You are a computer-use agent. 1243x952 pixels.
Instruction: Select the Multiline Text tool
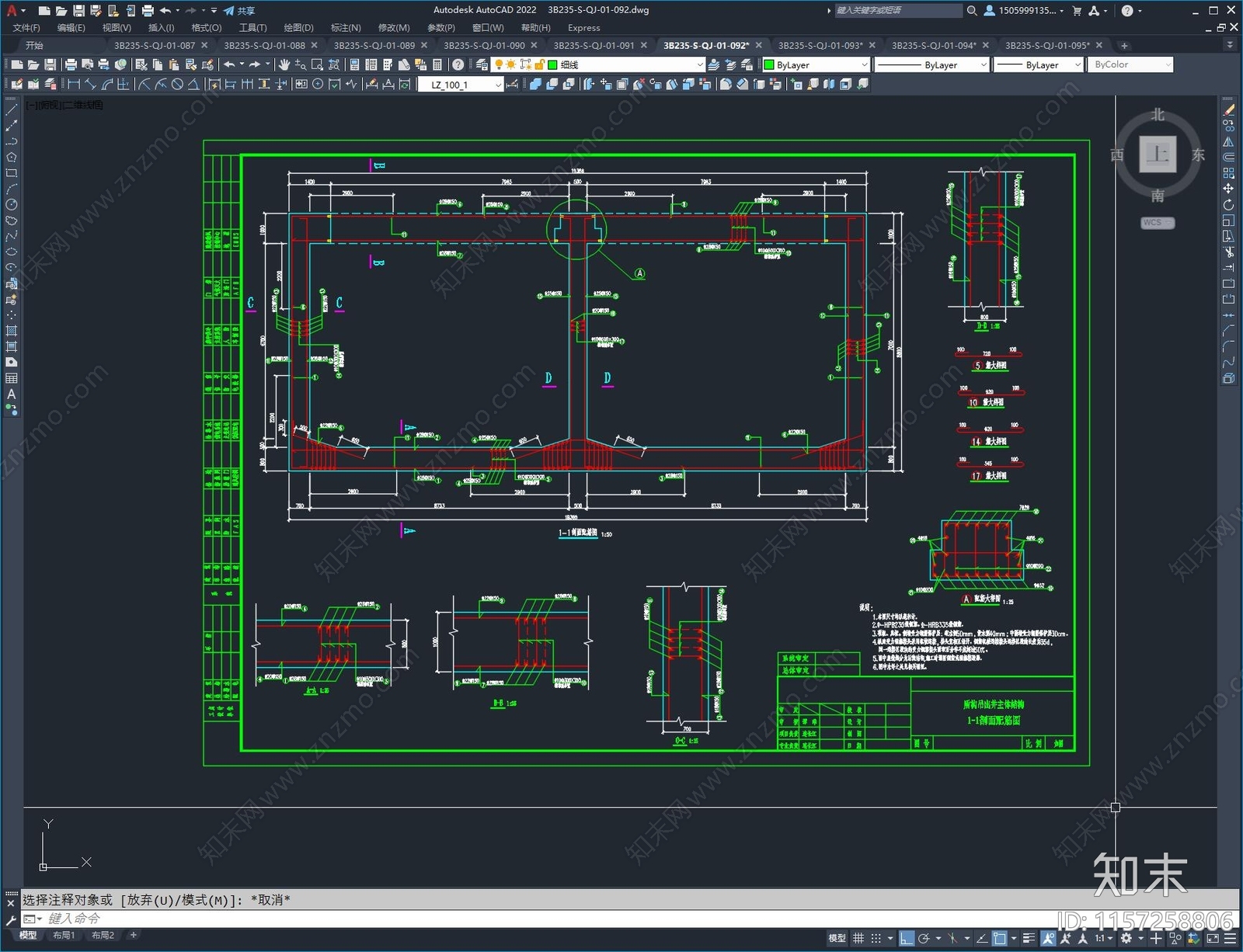[x=12, y=394]
